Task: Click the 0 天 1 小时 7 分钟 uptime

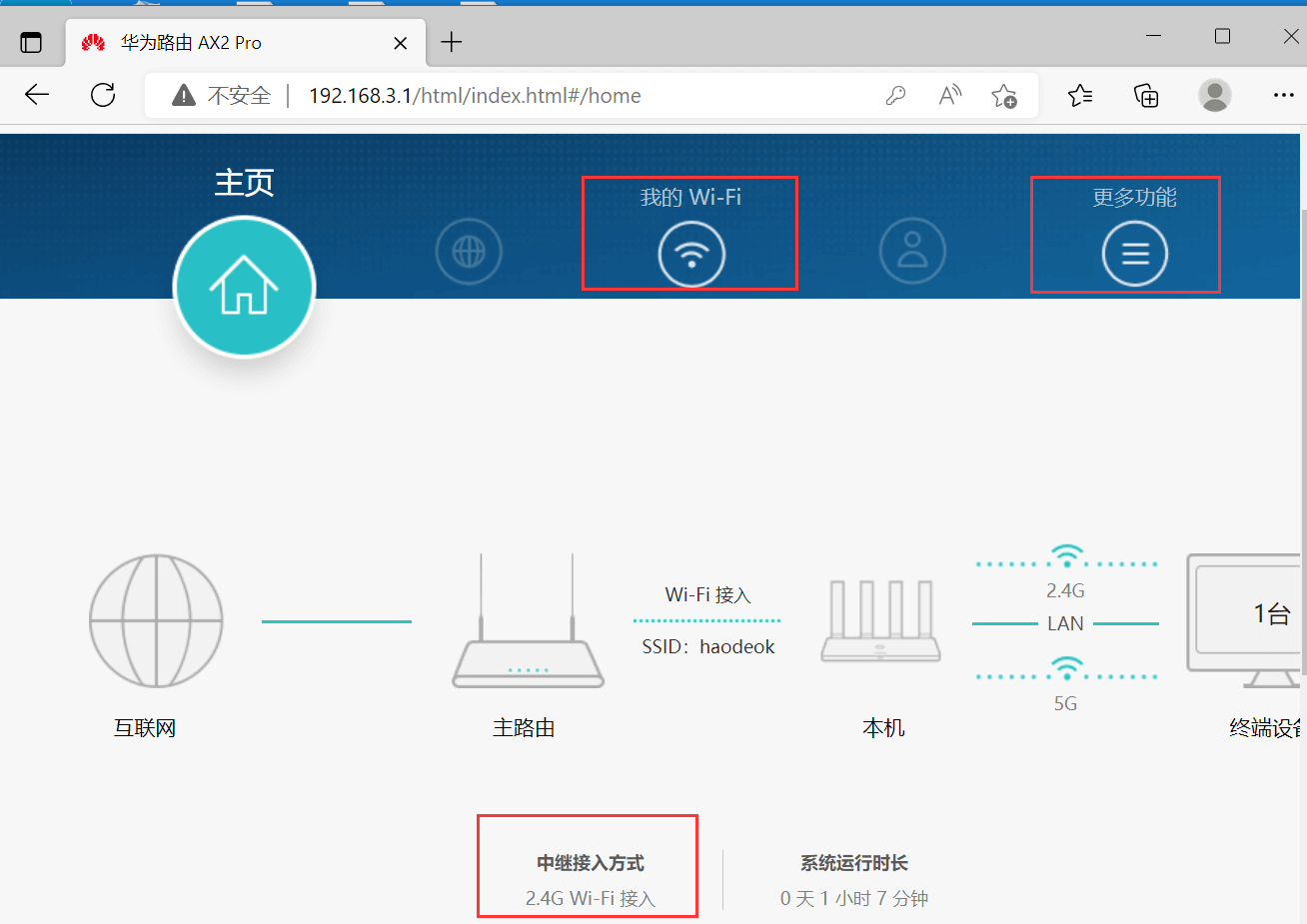Action: coord(853,898)
